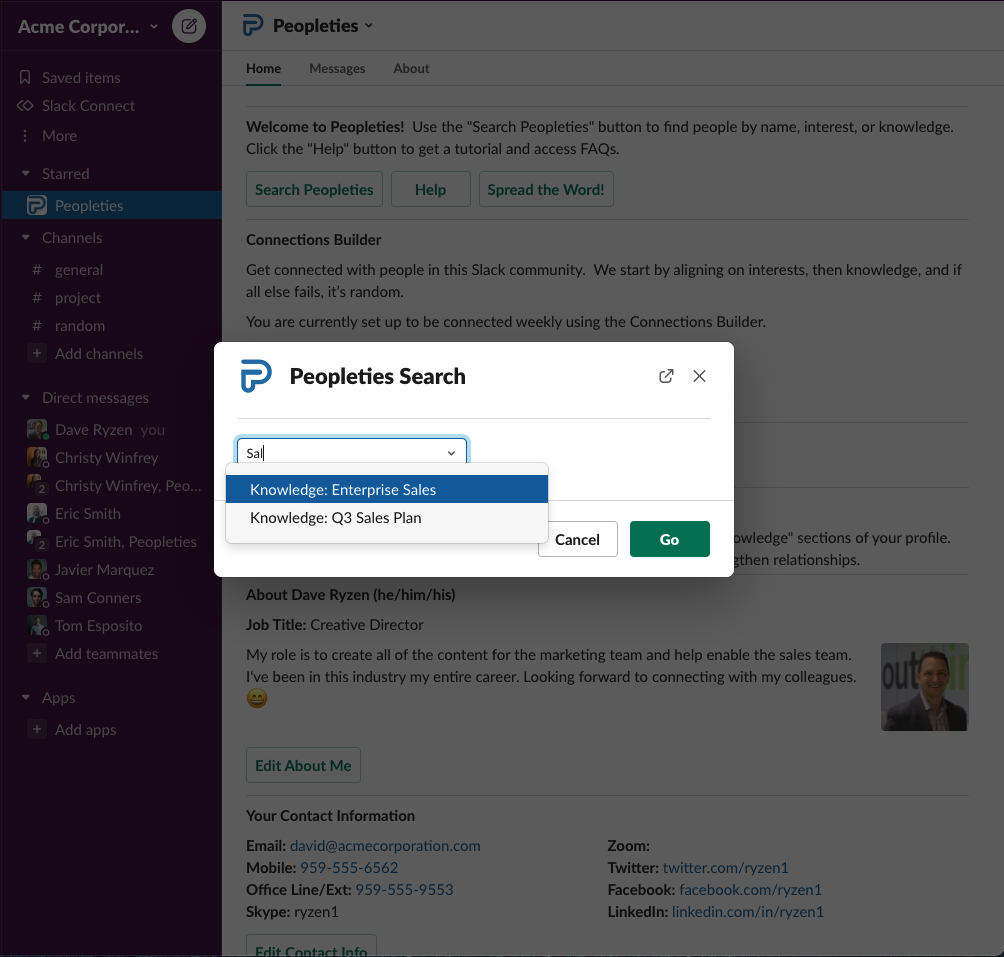Click the Add apps plus icon

click(x=37, y=730)
